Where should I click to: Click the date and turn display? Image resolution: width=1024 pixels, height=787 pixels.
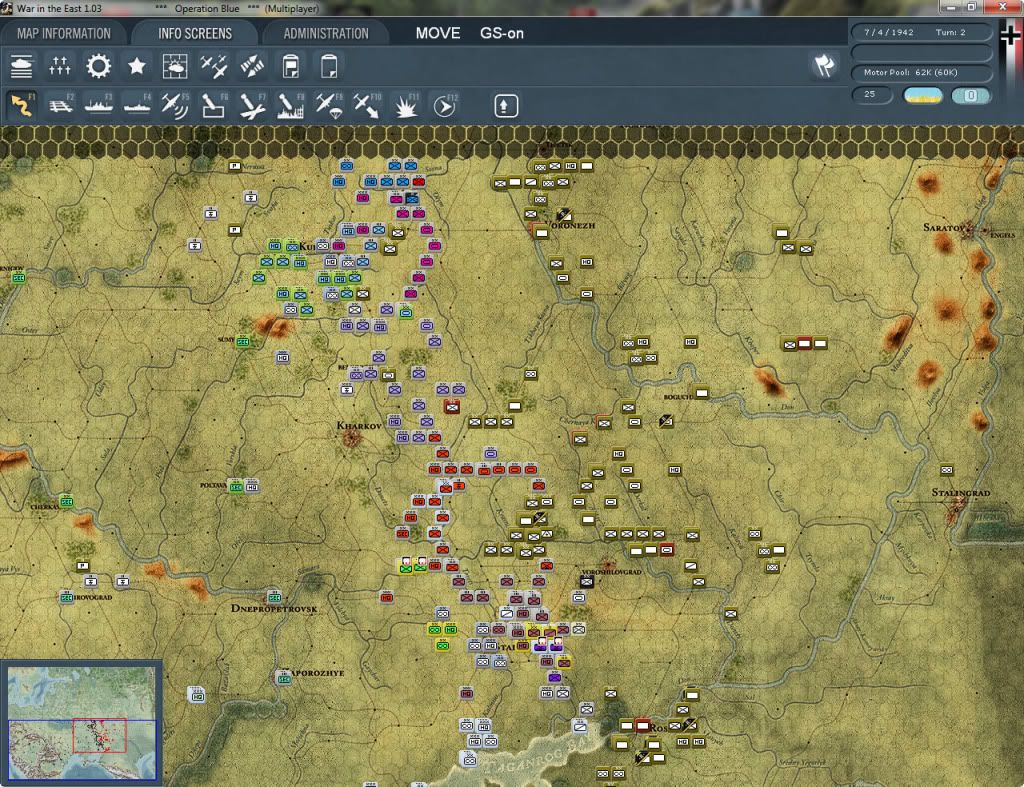tap(921, 32)
